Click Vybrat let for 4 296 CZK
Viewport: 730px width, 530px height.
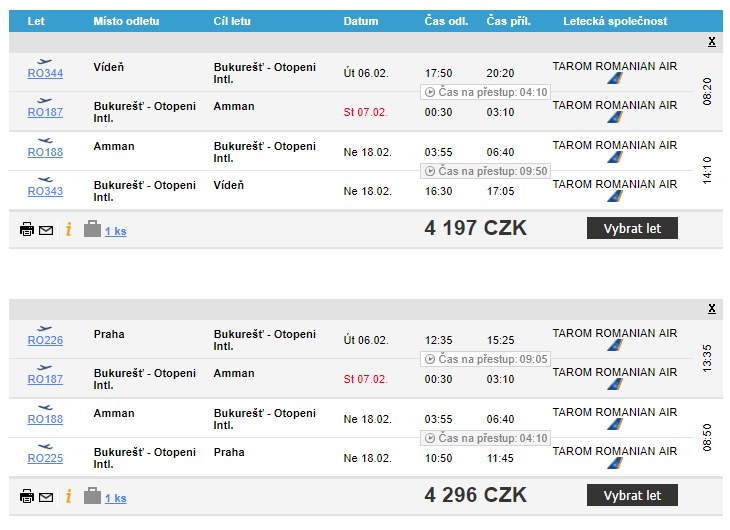tap(632, 495)
